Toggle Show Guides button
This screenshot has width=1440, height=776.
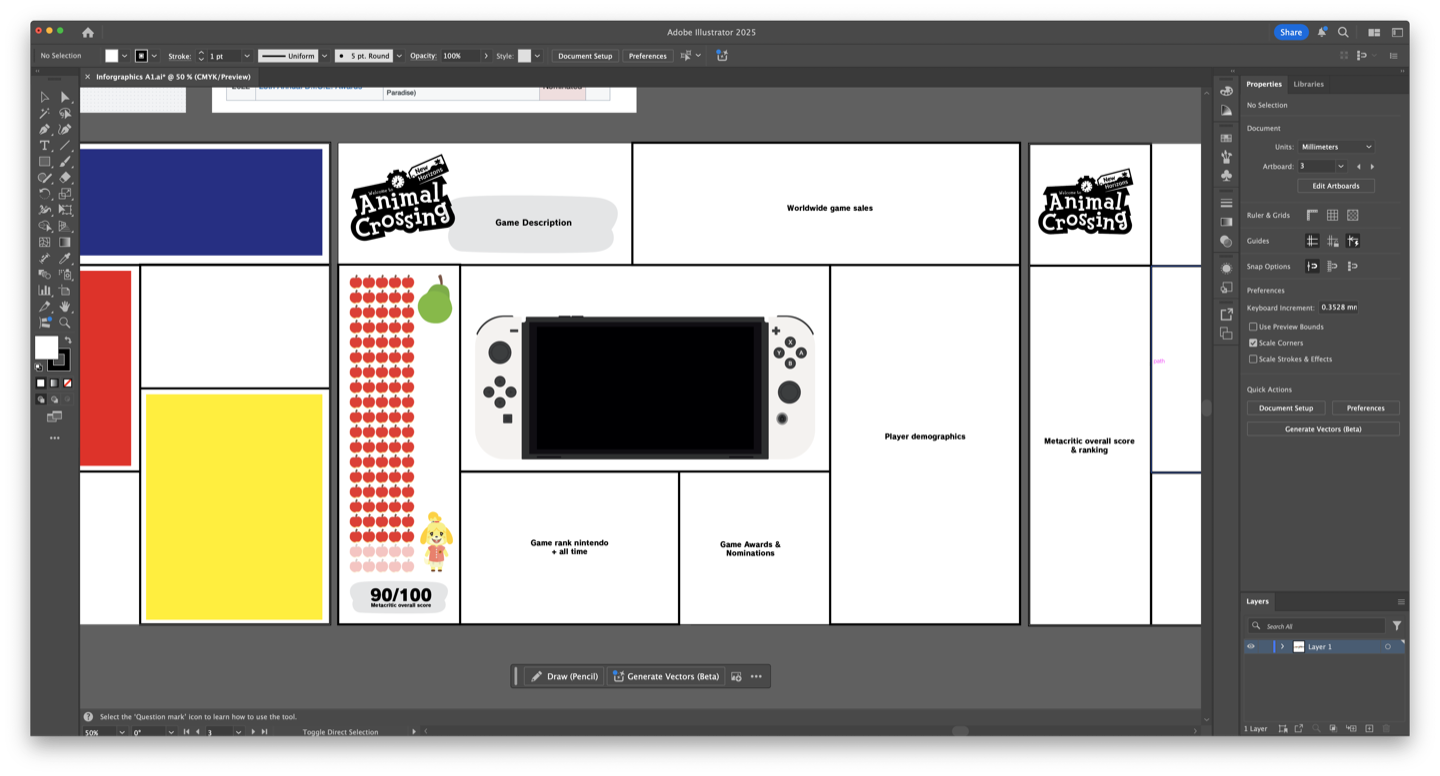click(1312, 241)
